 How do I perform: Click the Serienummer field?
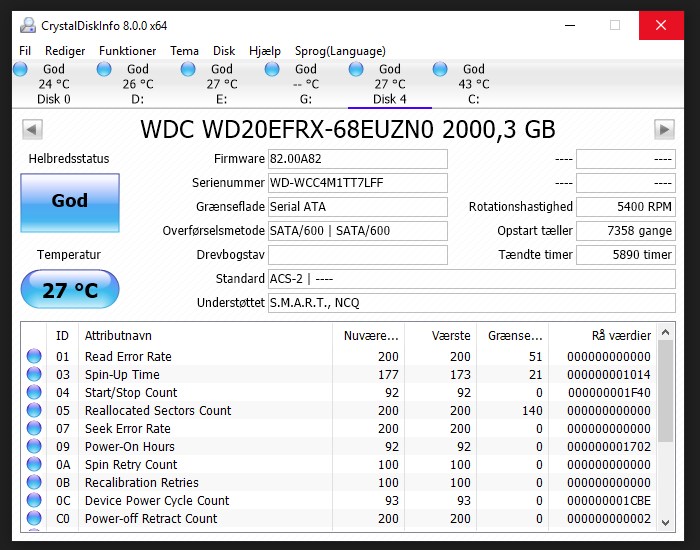(x=358, y=183)
